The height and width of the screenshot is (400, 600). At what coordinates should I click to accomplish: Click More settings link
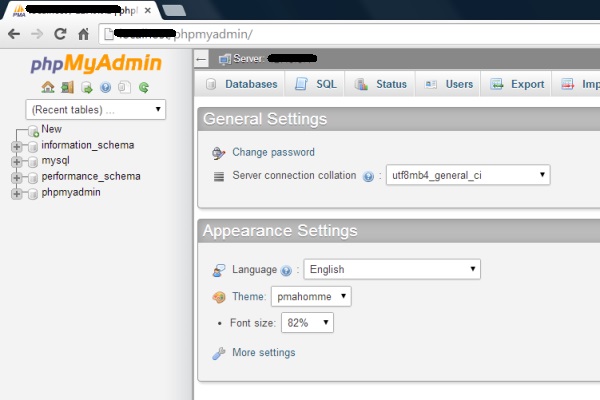[x=264, y=353]
